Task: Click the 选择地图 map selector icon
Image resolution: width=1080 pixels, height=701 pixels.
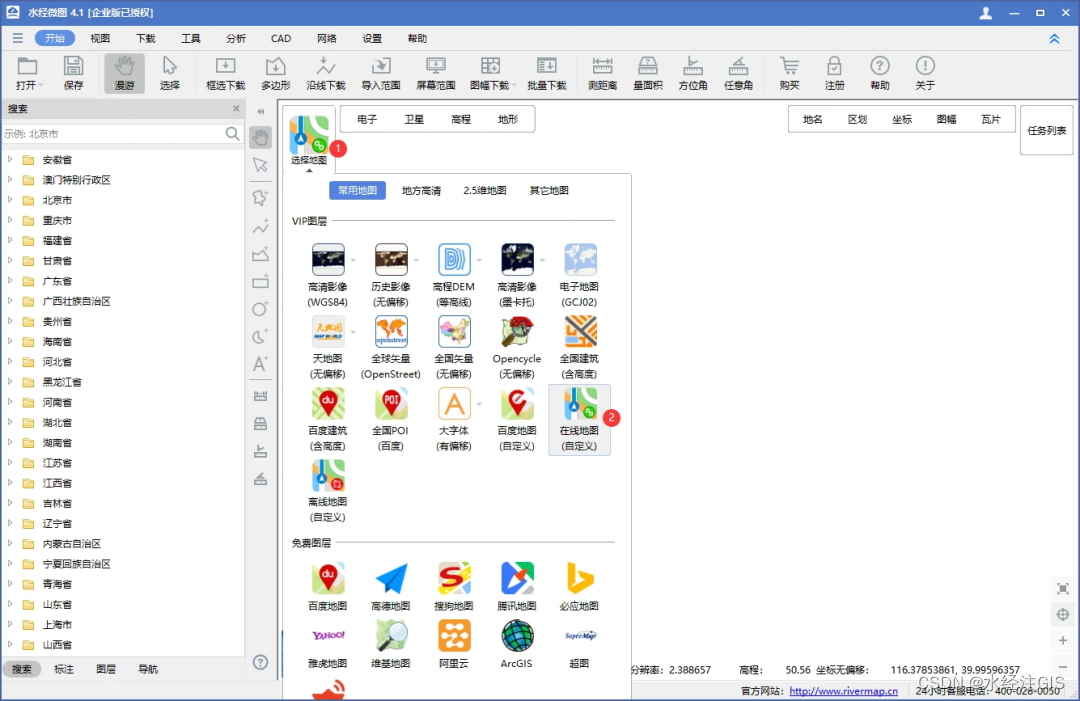Action: (309, 140)
